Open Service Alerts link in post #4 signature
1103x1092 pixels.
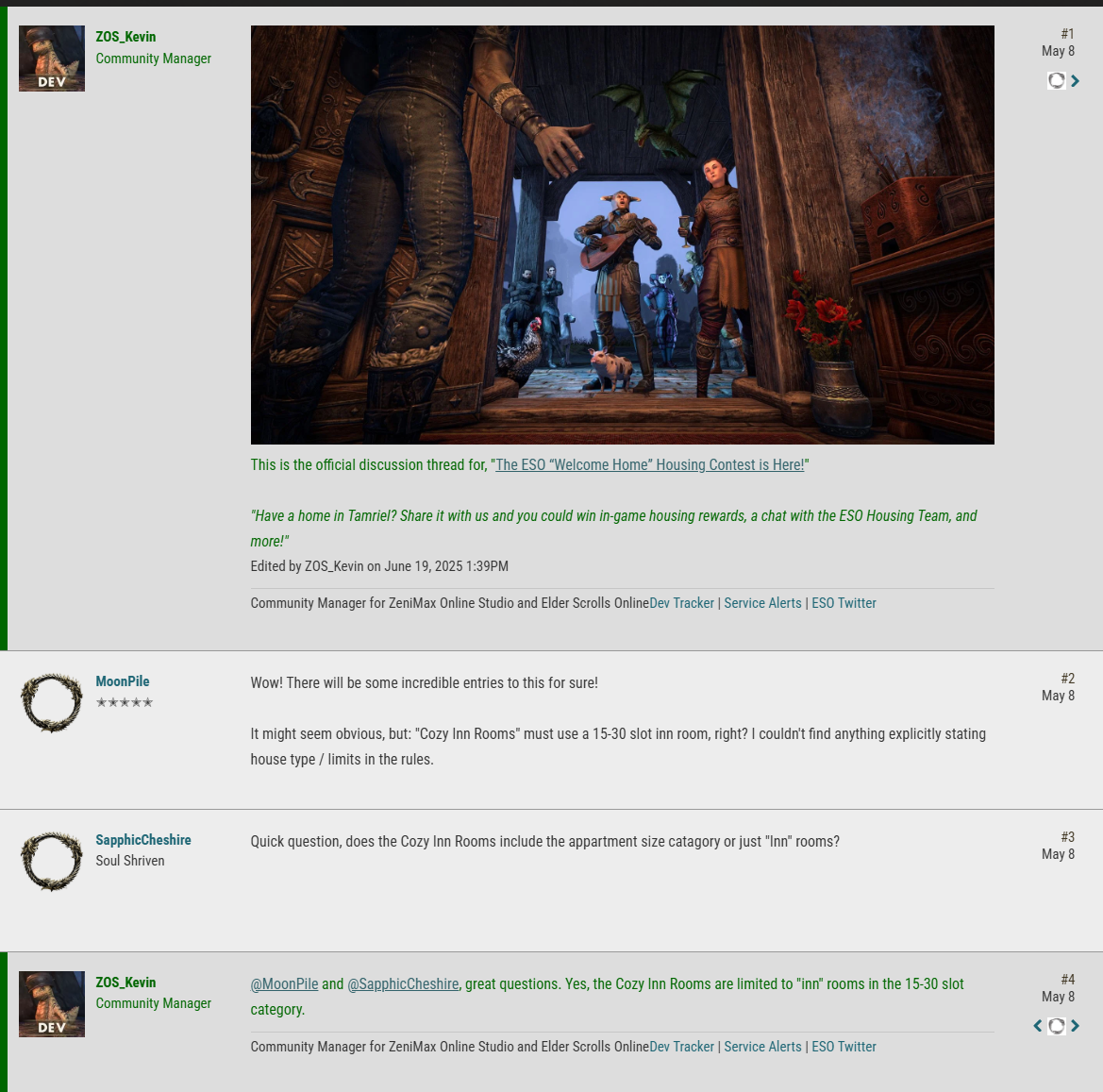pyautogui.click(x=762, y=1047)
